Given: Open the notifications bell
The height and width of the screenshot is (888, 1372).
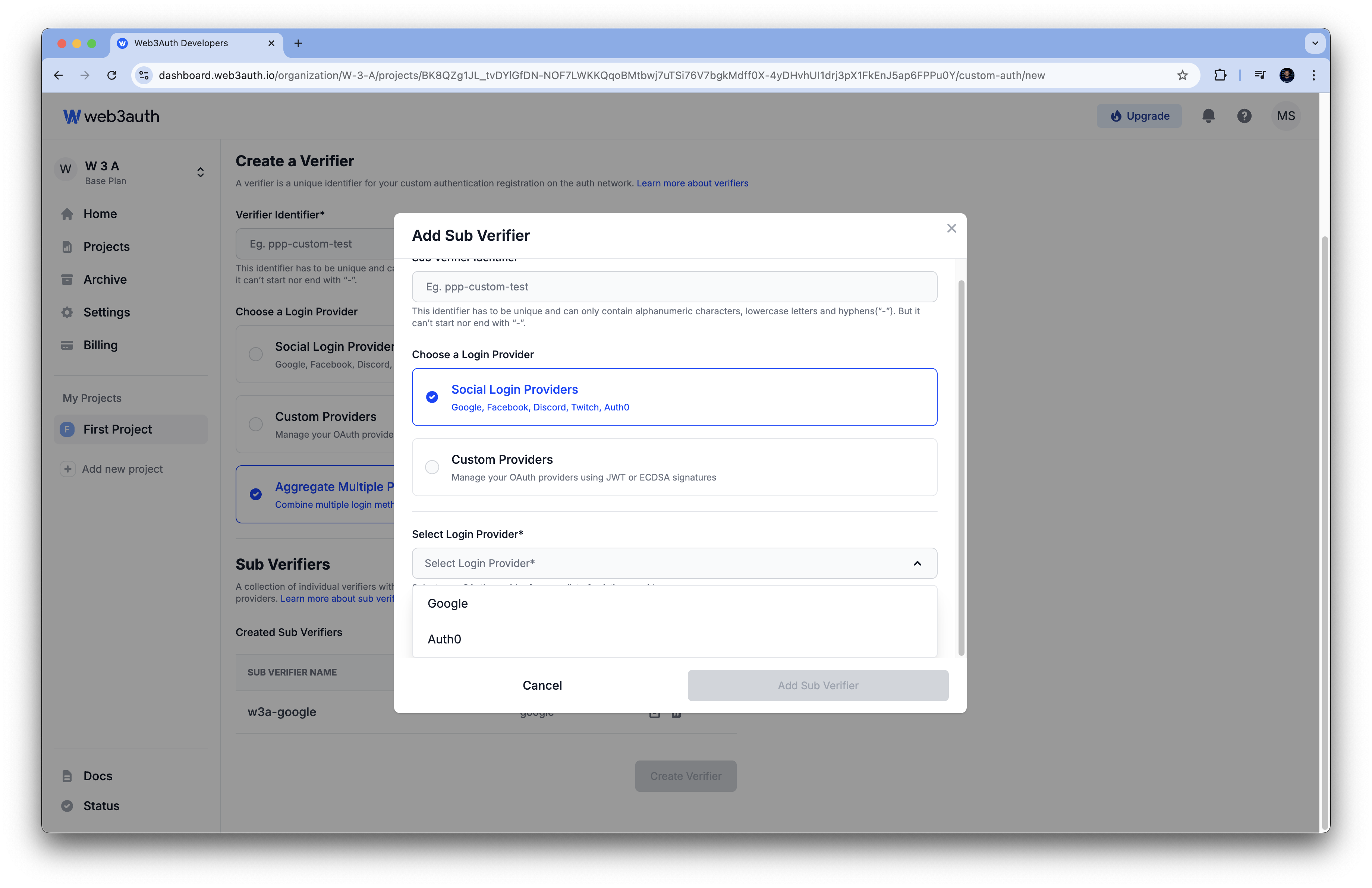Looking at the screenshot, I should [1208, 116].
